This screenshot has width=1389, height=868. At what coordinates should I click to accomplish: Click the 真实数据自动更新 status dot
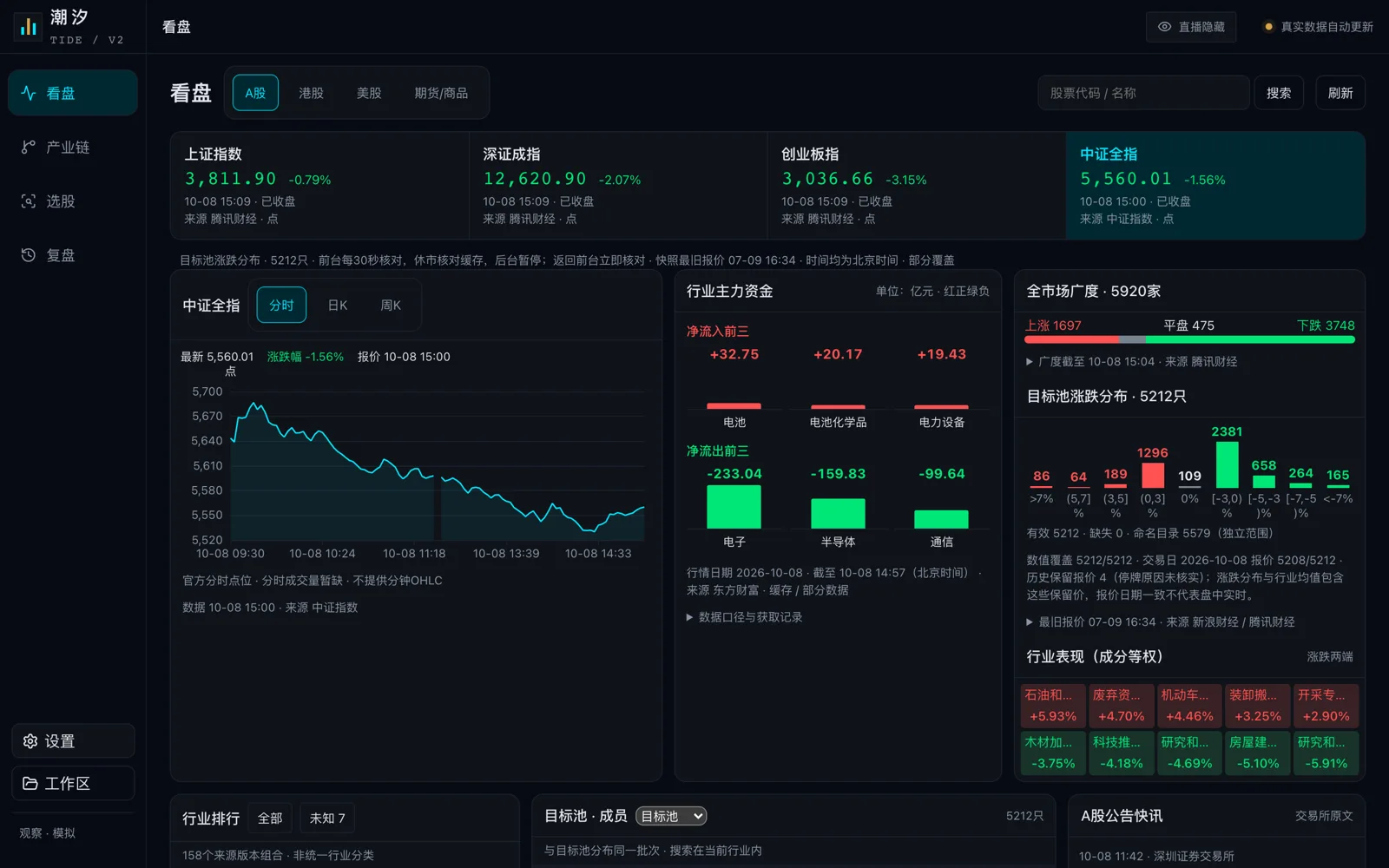1268,27
